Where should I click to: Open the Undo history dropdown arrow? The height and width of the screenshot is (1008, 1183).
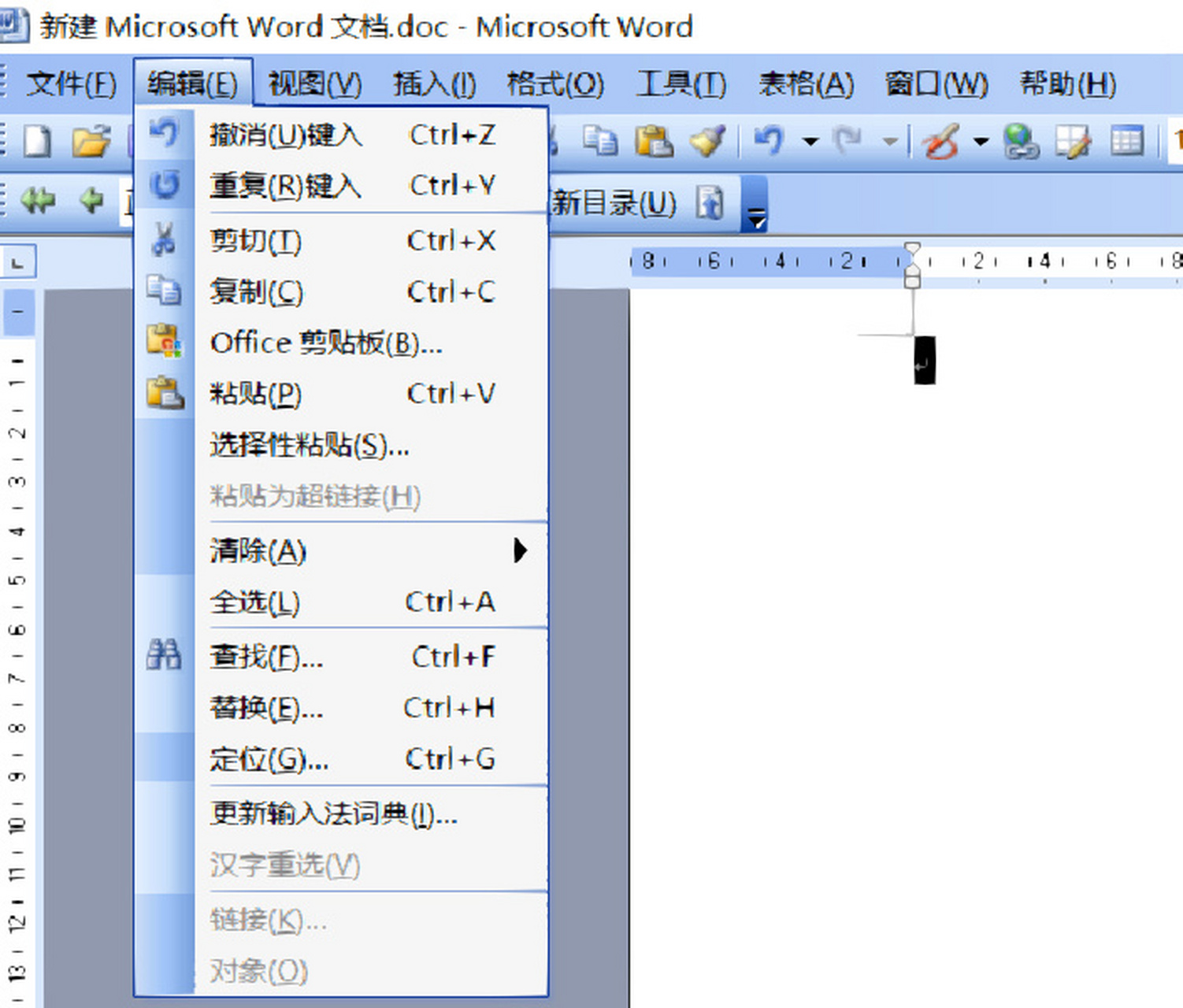pyautogui.click(x=810, y=141)
